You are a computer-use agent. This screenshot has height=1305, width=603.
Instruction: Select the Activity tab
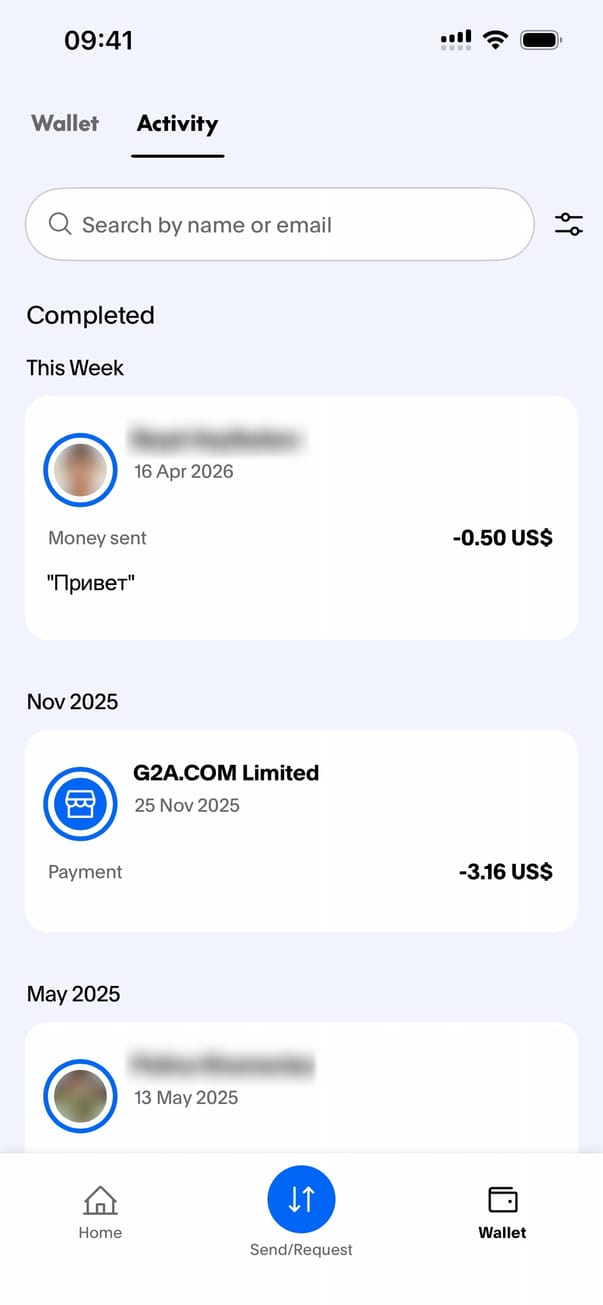[177, 124]
